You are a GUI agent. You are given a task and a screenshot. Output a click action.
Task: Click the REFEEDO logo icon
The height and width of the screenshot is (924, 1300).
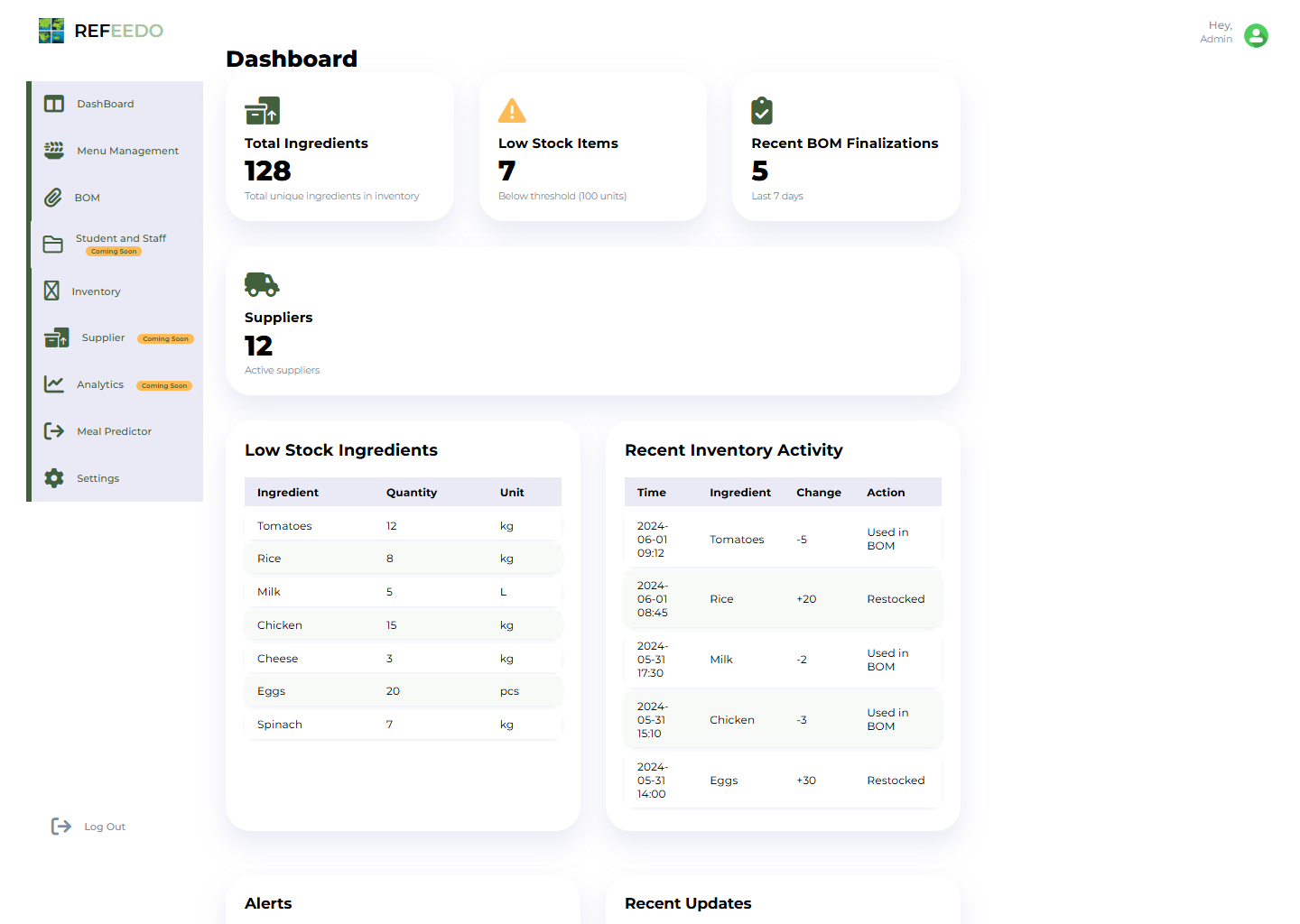(x=51, y=31)
